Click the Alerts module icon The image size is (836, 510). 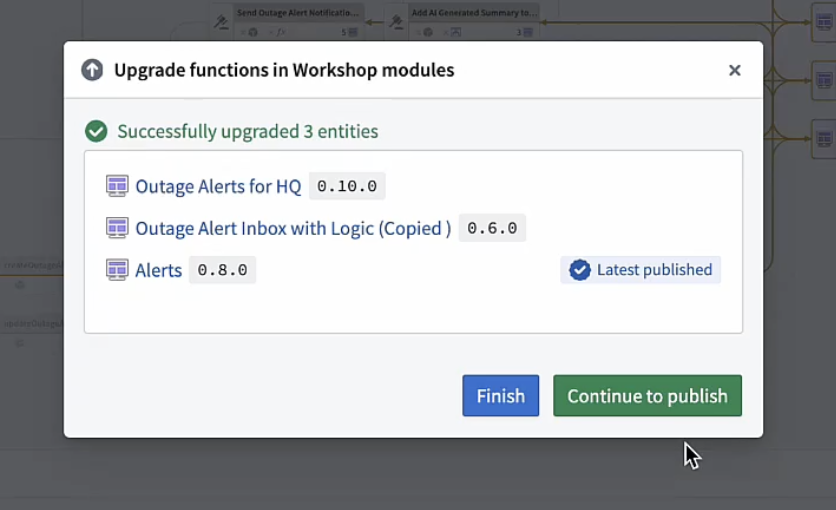click(x=117, y=270)
